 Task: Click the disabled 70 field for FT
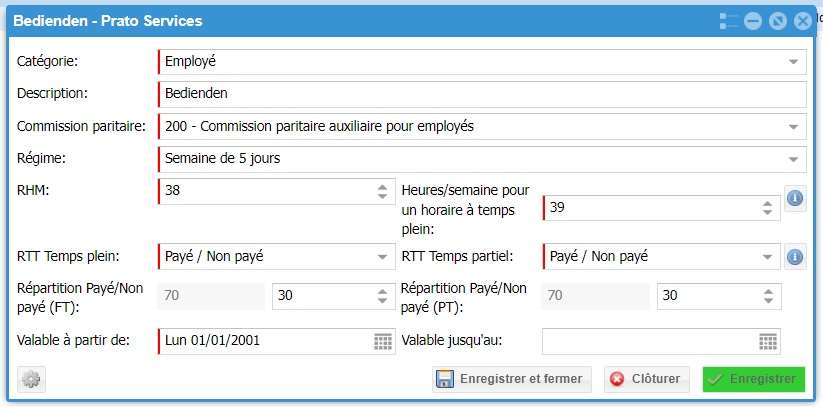[211, 296]
